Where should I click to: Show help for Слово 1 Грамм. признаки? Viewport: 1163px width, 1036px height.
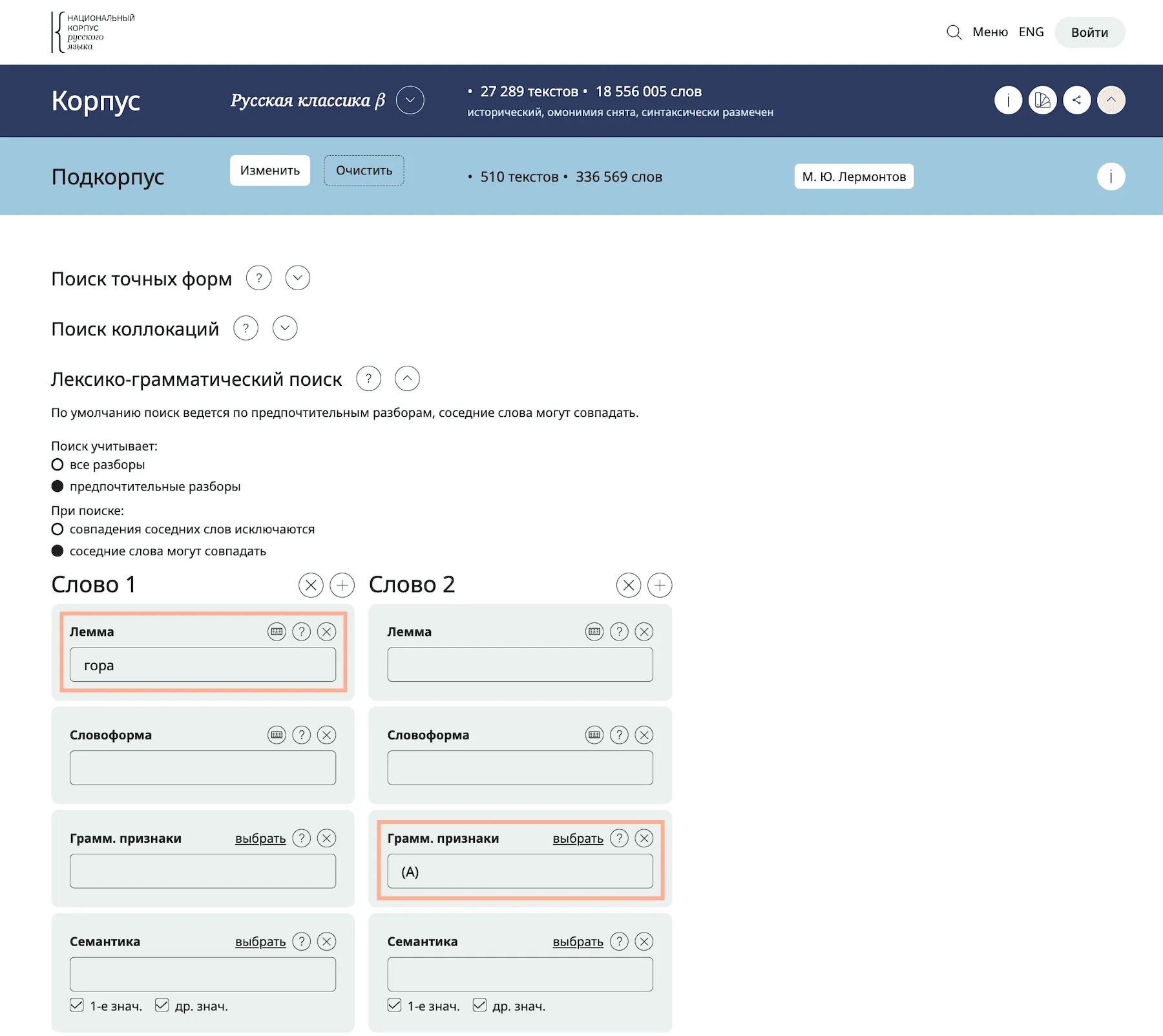(x=302, y=838)
